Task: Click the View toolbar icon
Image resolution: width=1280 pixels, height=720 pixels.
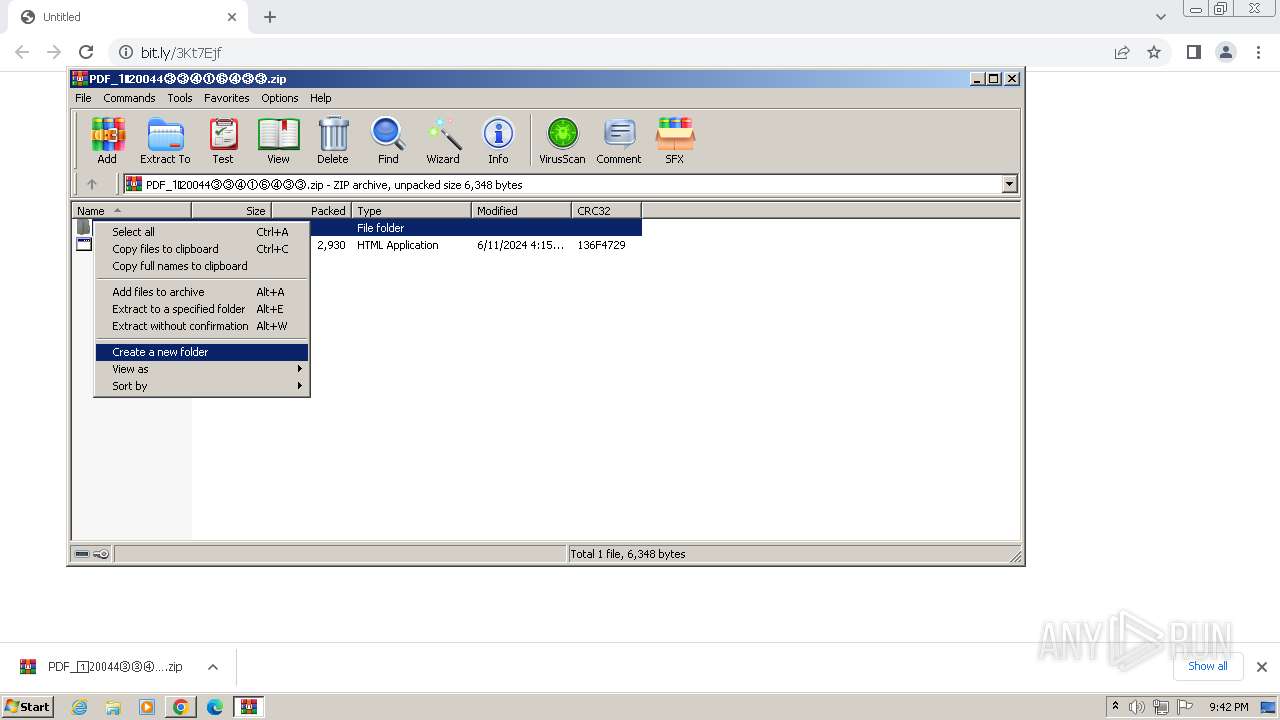Action: [x=278, y=141]
